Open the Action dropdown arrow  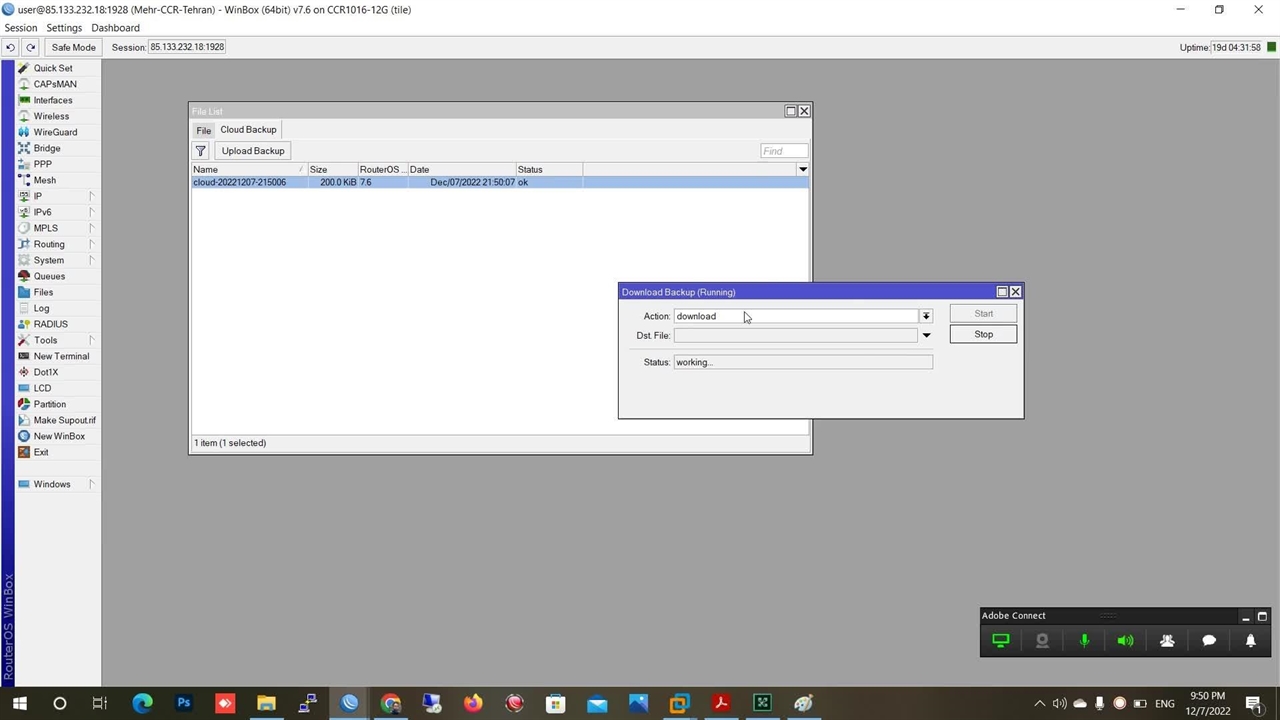pyautogui.click(x=926, y=316)
